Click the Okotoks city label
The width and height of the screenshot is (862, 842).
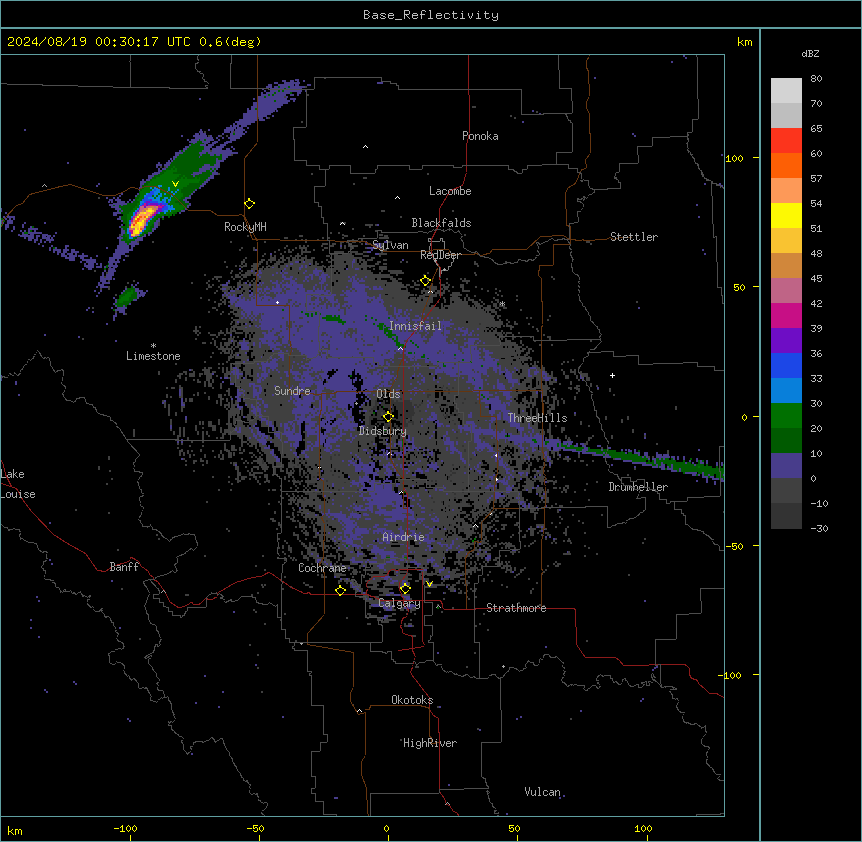pyautogui.click(x=412, y=700)
